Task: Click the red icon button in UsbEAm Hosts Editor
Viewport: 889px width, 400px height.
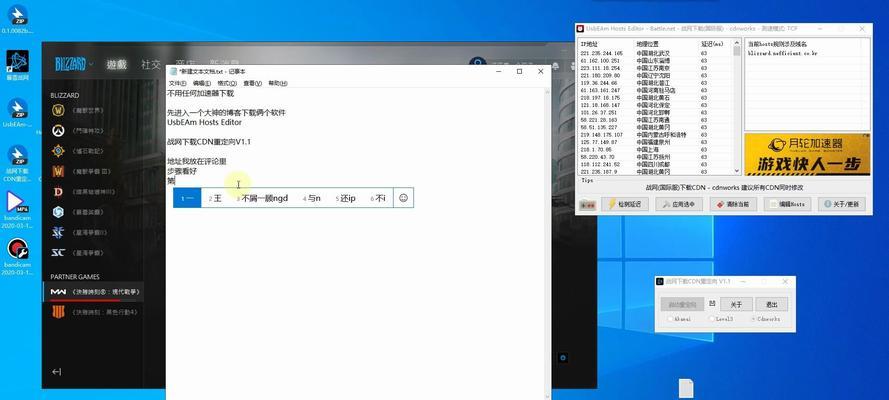Action: click(x=587, y=205)
